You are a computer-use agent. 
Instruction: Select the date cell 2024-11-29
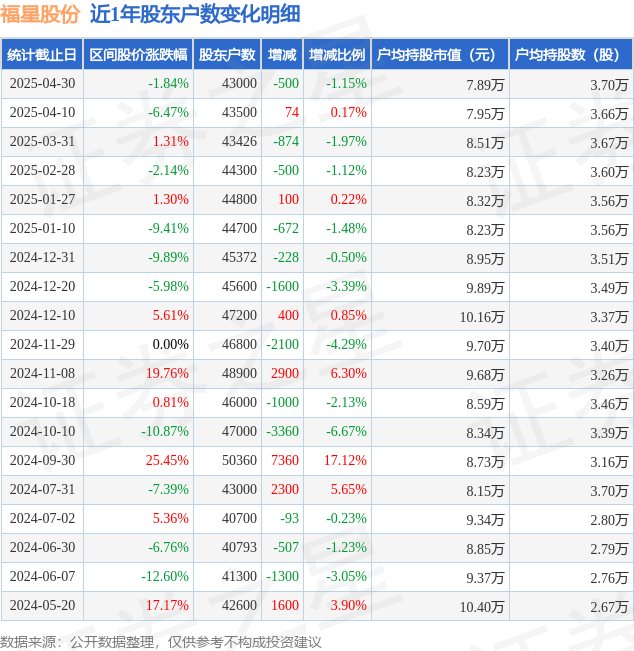click(x=42, y=345)
